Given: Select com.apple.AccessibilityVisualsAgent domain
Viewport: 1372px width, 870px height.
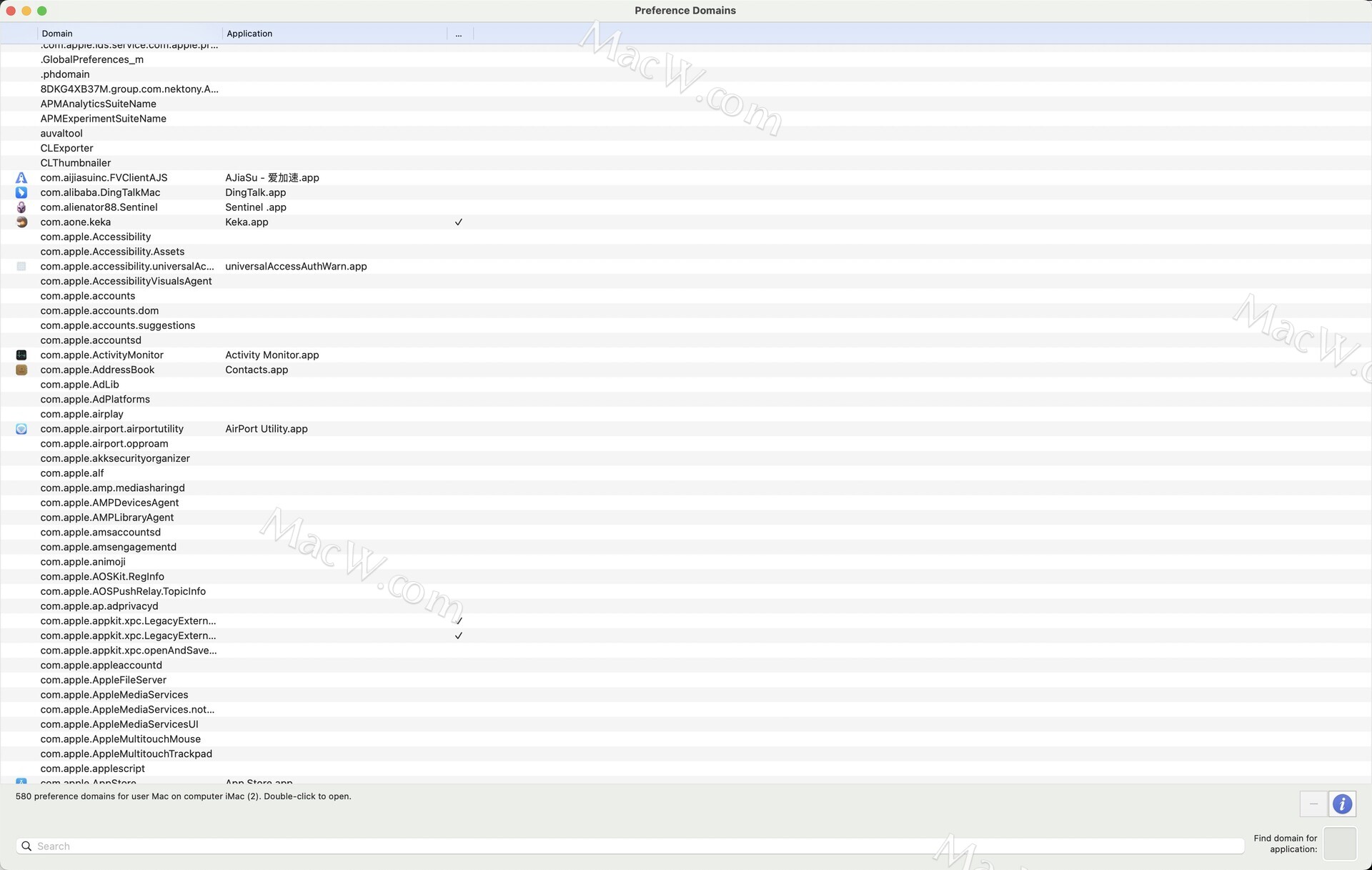Looking at the screenshot, I should [x=126, y=281].
